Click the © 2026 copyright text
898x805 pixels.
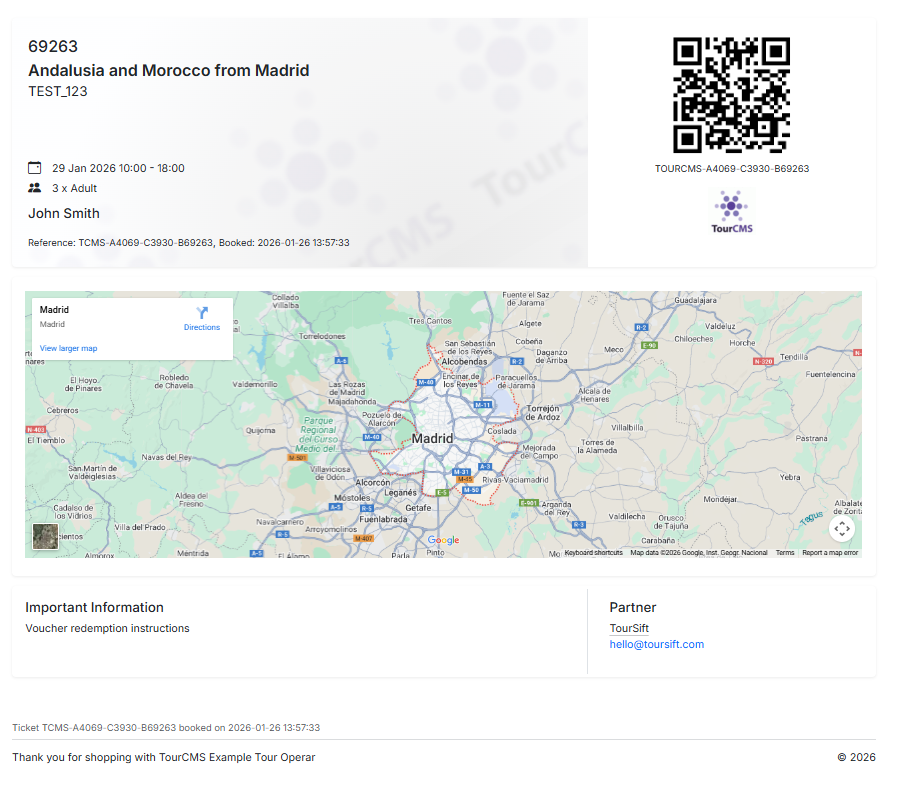coord(856,757)
